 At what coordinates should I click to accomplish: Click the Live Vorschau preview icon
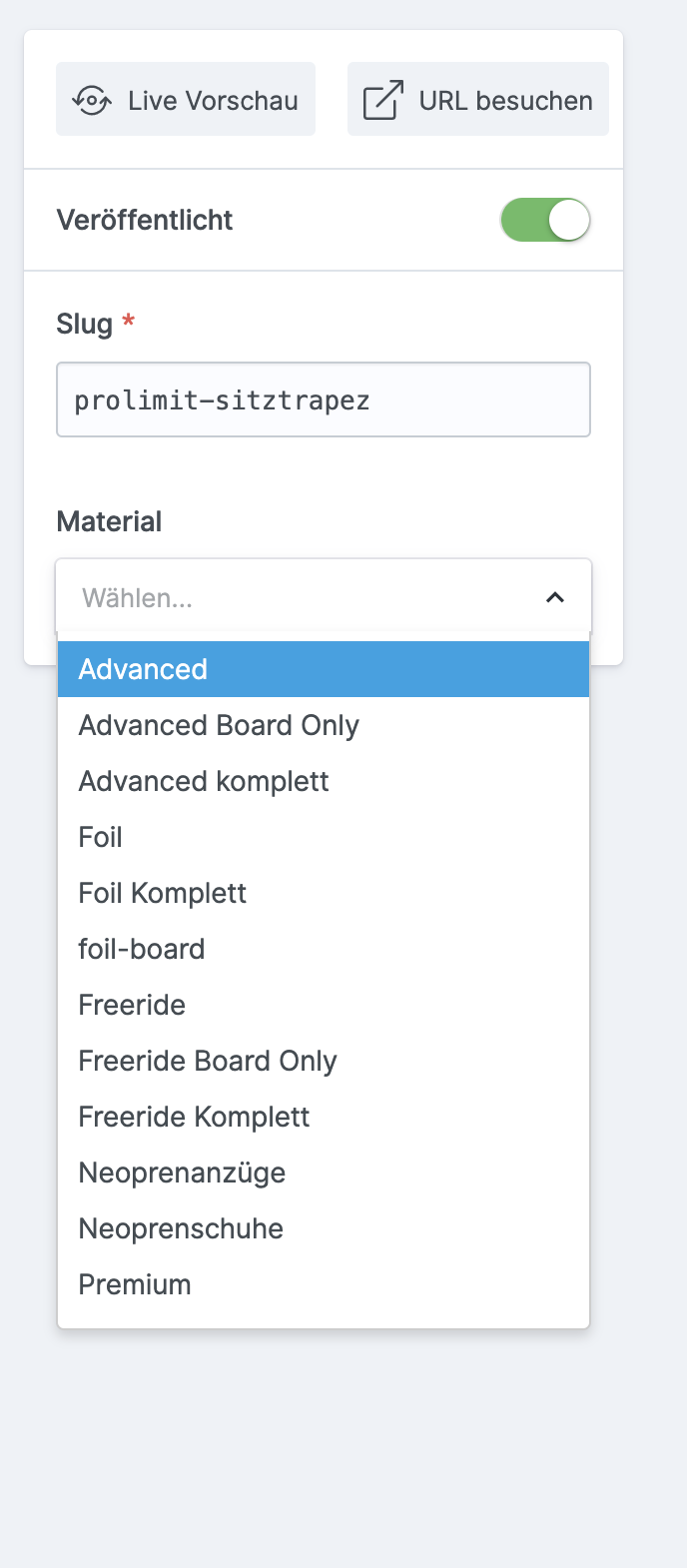click(x=93, y=99)
